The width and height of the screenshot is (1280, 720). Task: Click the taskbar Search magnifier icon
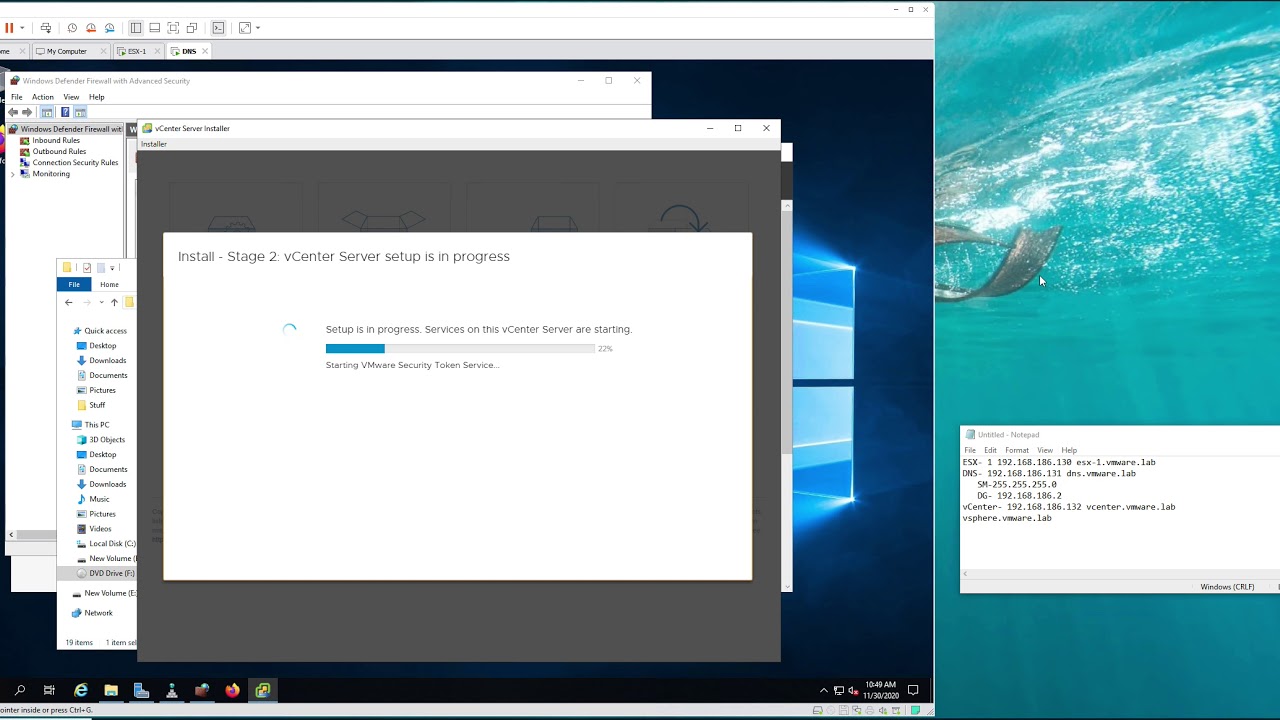19,690
